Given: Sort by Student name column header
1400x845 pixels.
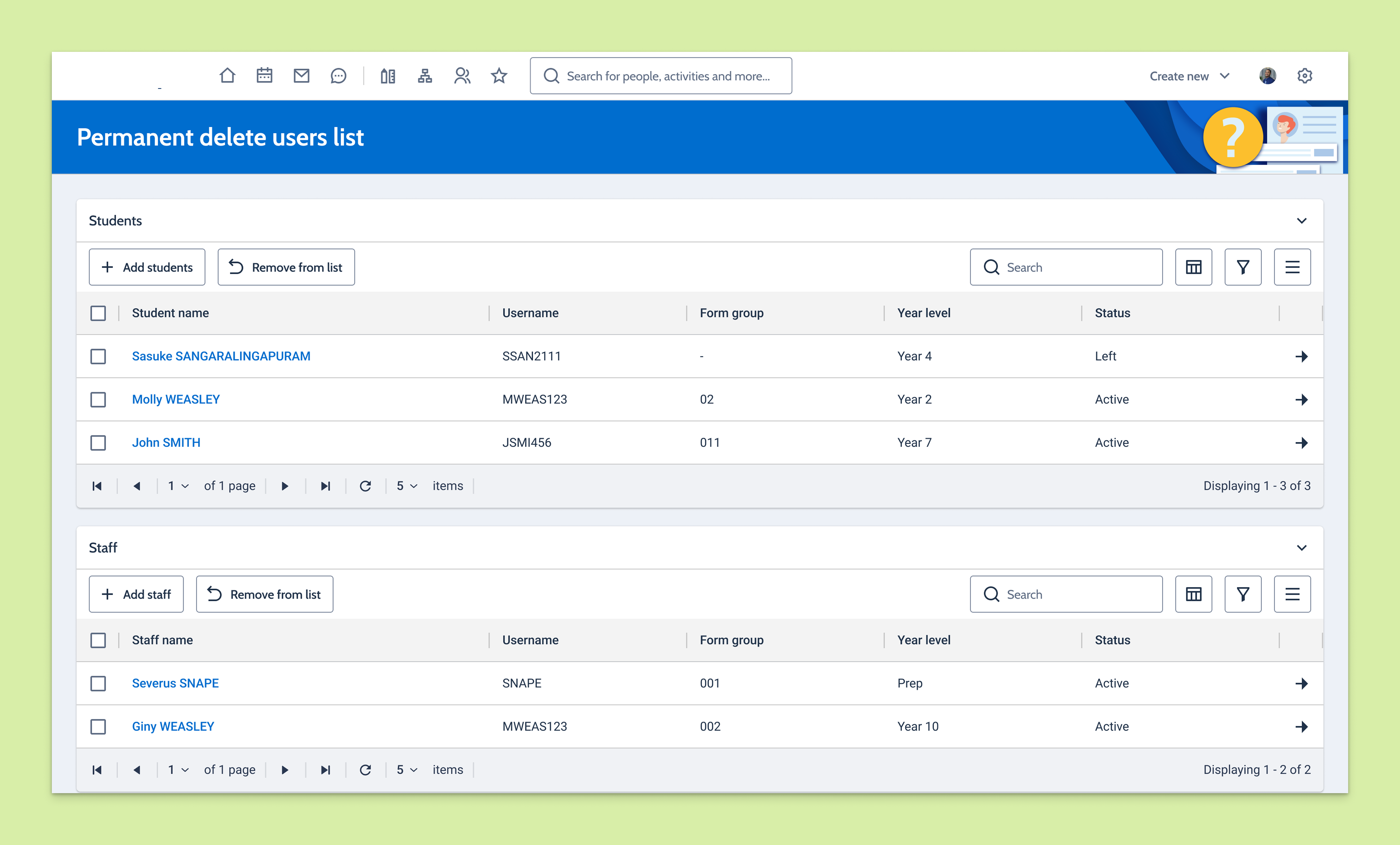Looking at the screenshot, I should coord(170,313).
